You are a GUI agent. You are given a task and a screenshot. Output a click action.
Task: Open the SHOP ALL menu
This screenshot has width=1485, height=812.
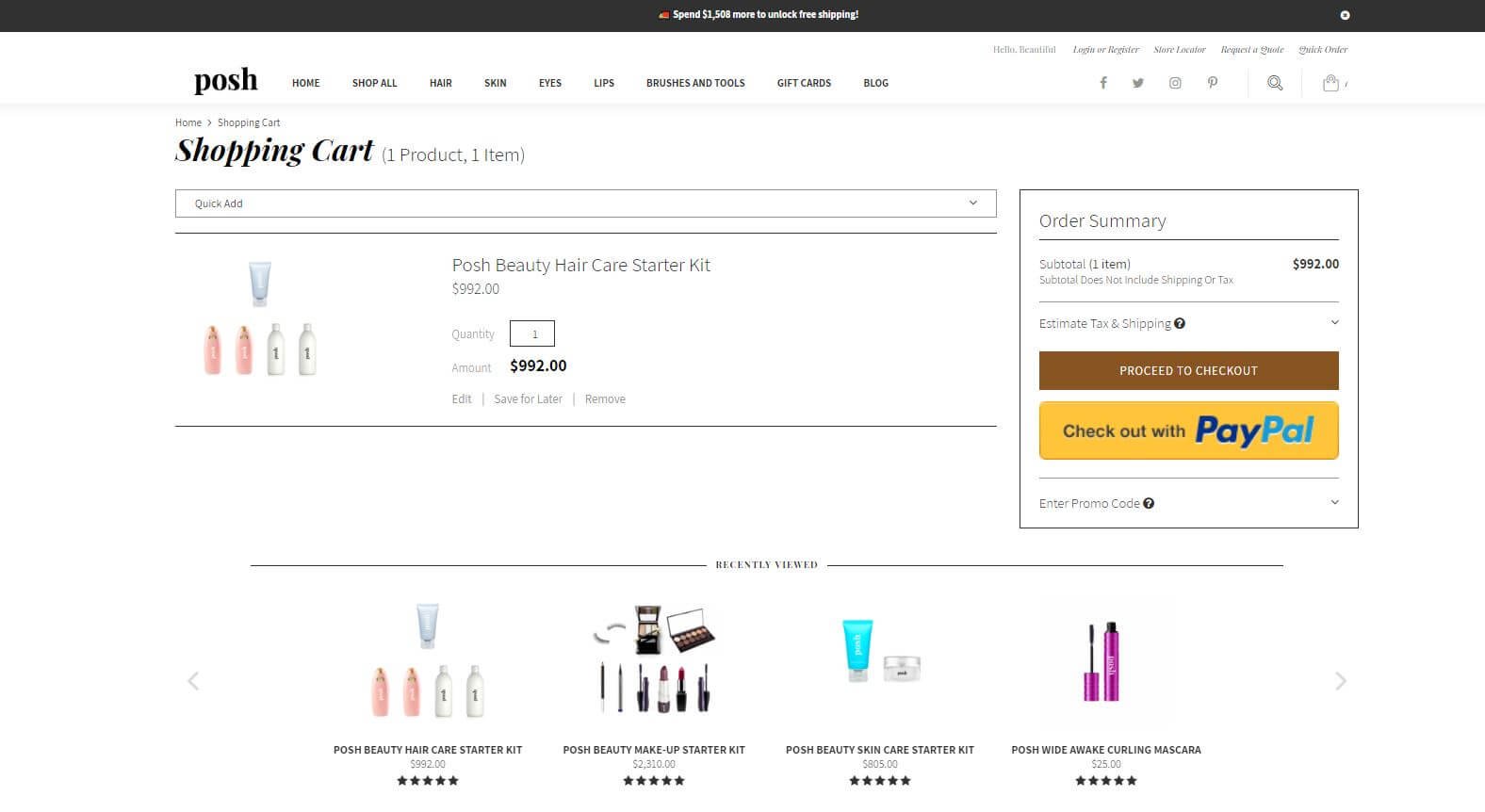click(x=375, y=83)
